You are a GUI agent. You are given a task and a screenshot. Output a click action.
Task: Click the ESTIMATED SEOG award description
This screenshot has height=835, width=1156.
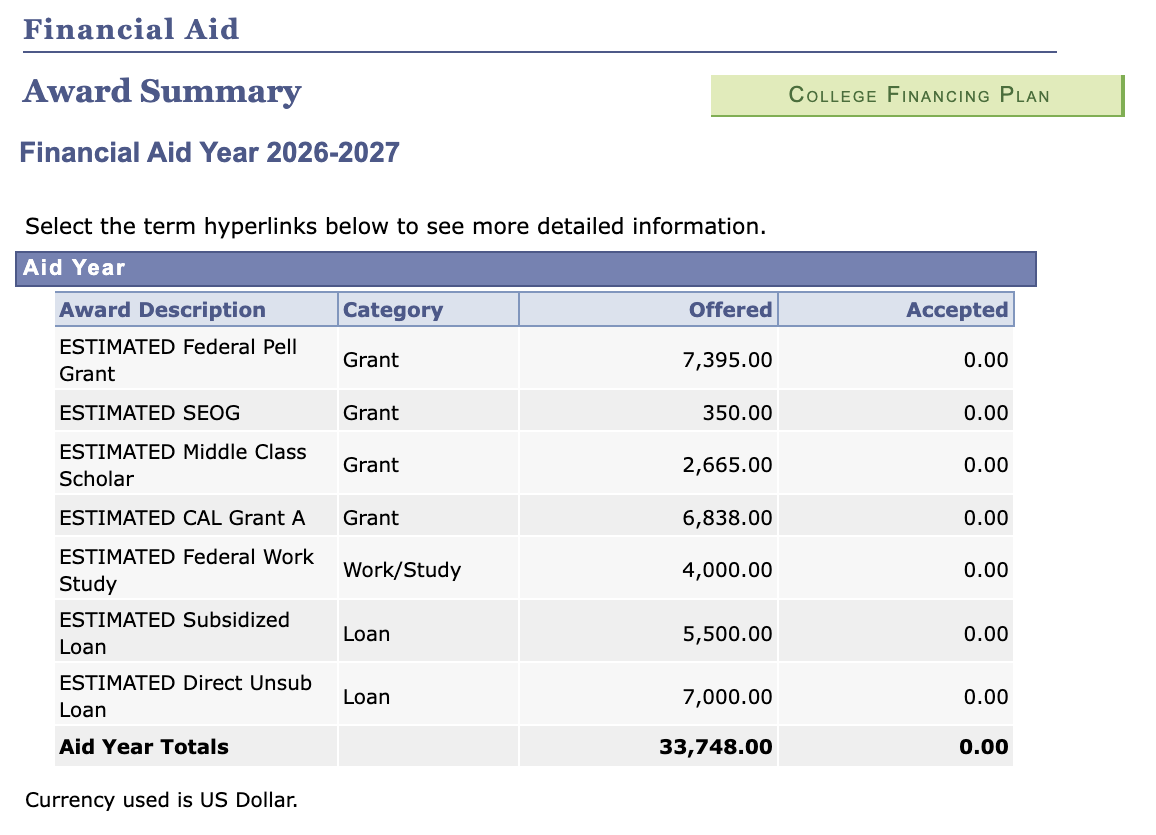[150, 413]
